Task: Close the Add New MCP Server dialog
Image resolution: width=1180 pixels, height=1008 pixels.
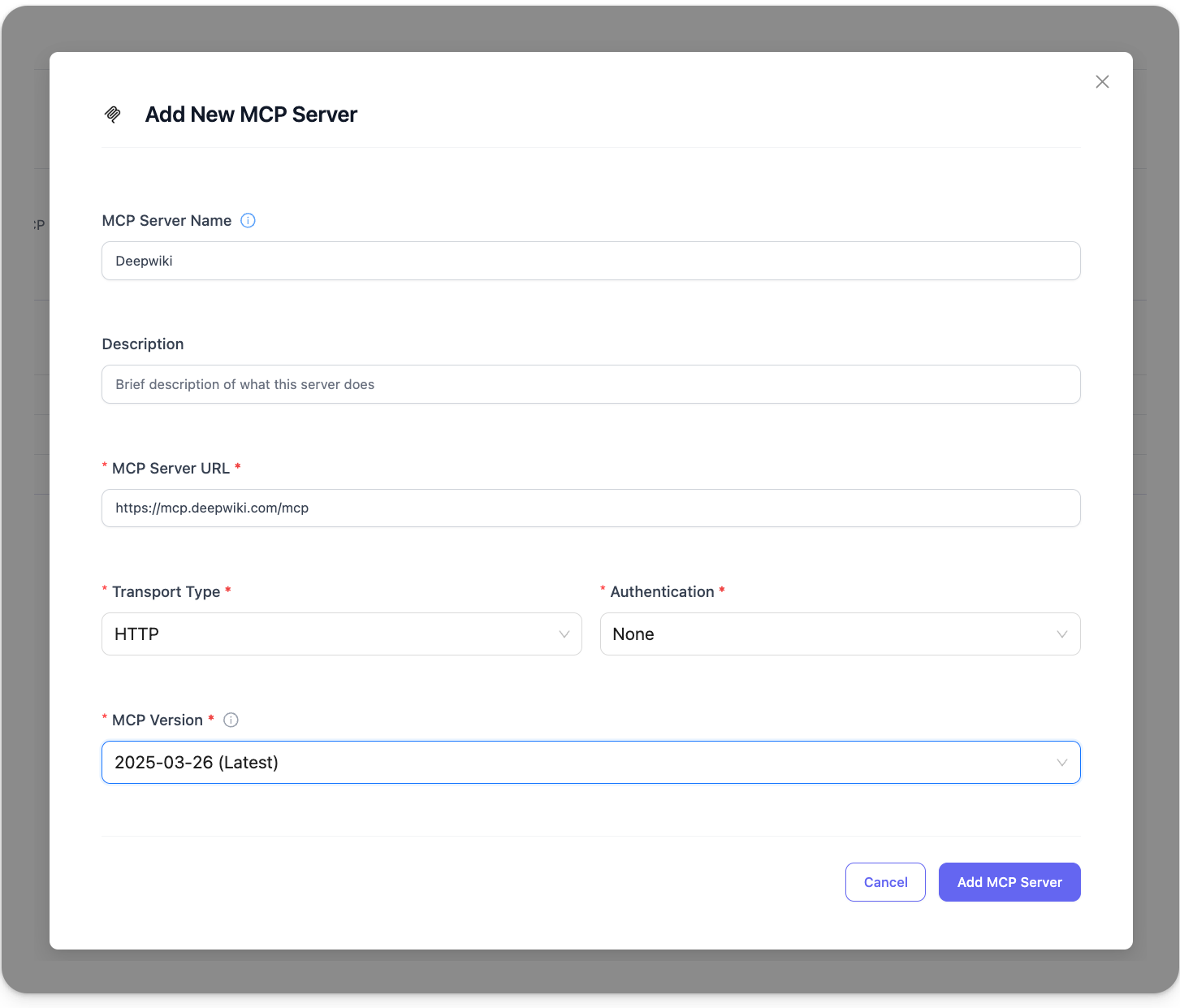Action: pyautogui.click(x=1102, y=81)
